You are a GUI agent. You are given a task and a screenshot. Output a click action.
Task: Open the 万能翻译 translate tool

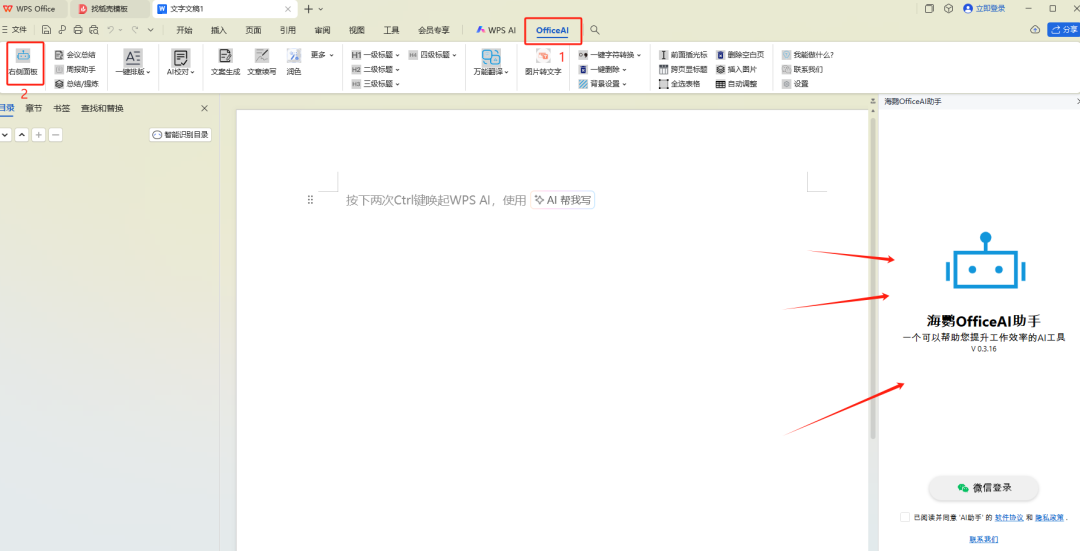point(491,62)
